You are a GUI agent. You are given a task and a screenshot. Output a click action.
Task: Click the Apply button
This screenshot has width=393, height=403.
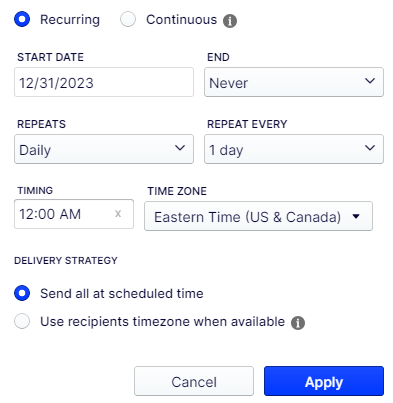point(324,381)
